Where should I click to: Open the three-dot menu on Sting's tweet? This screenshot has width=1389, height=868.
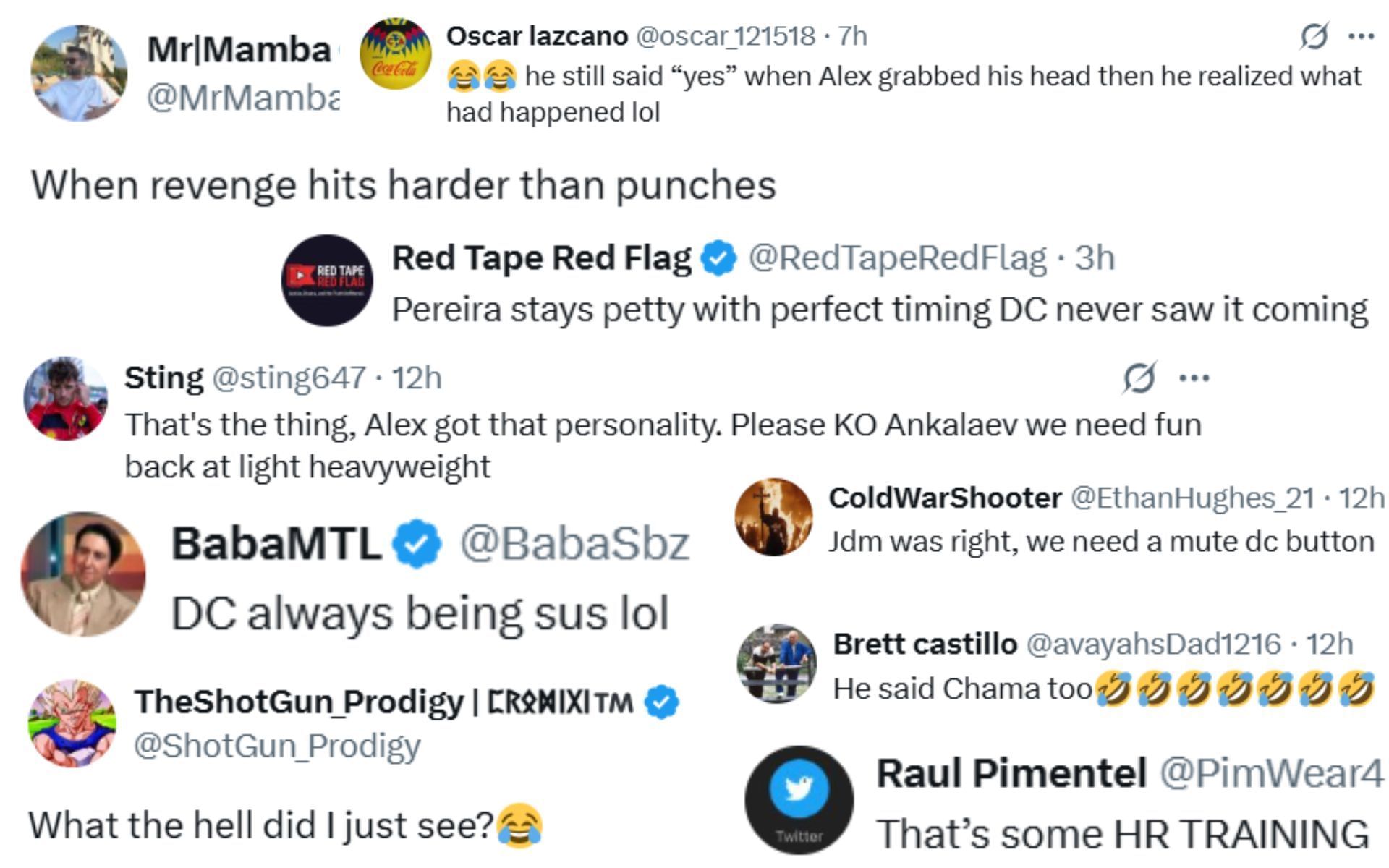click(x=1194, y=378)
